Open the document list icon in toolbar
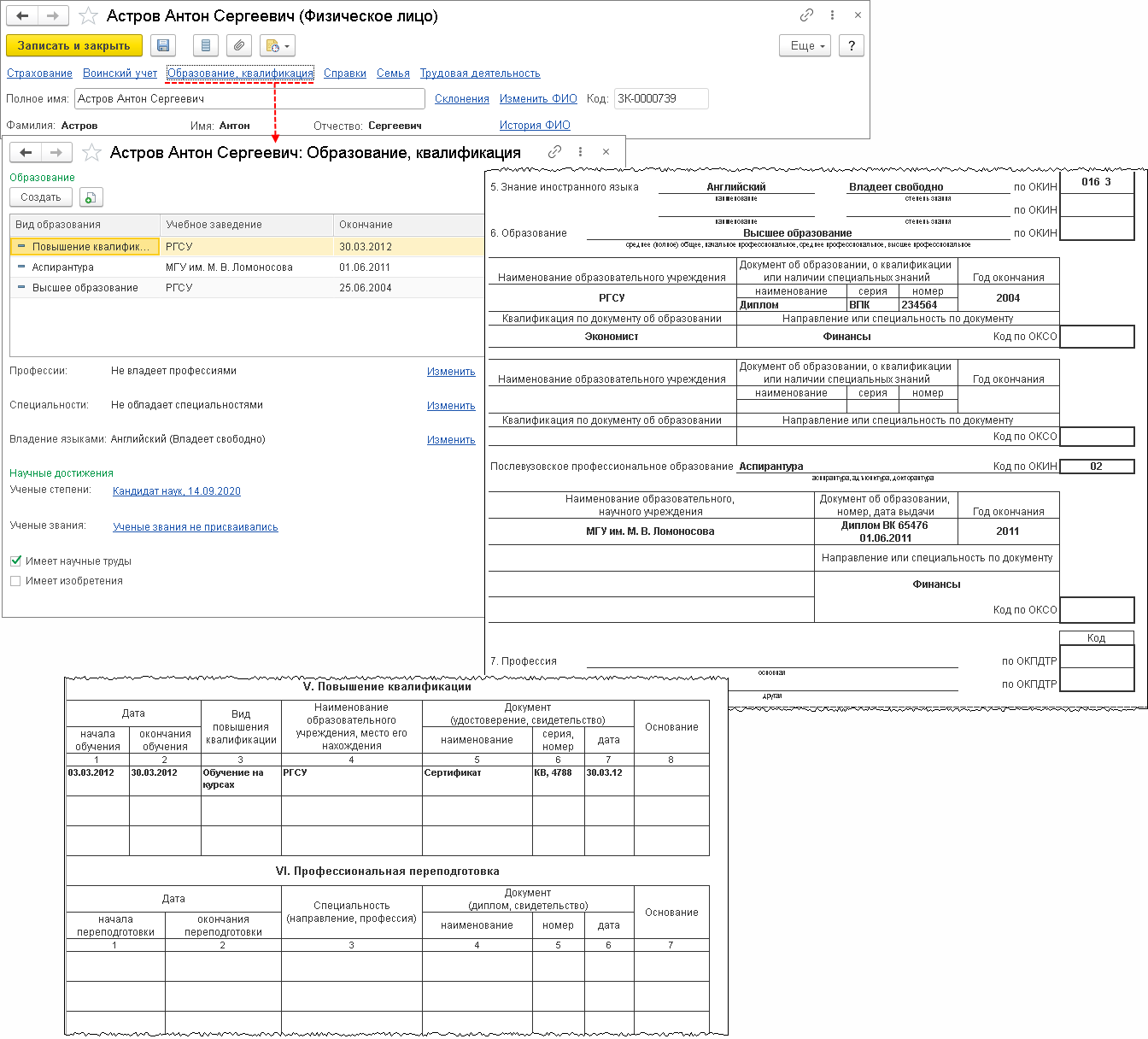The height and width of the screenshot is (1039, 1148). click(x=206, y=46)
